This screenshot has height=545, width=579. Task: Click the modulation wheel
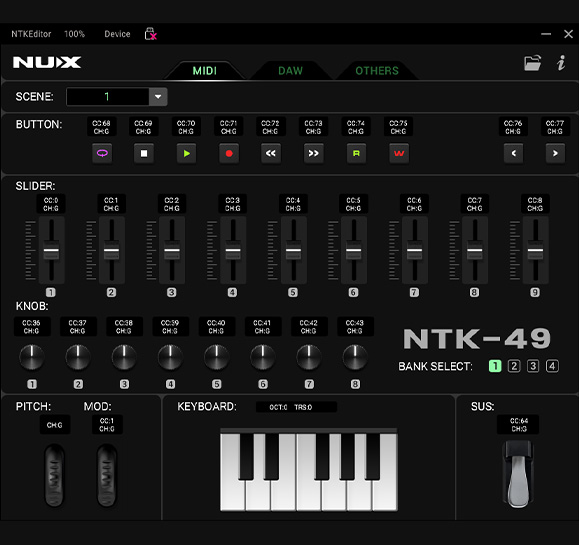click(107, 475)
